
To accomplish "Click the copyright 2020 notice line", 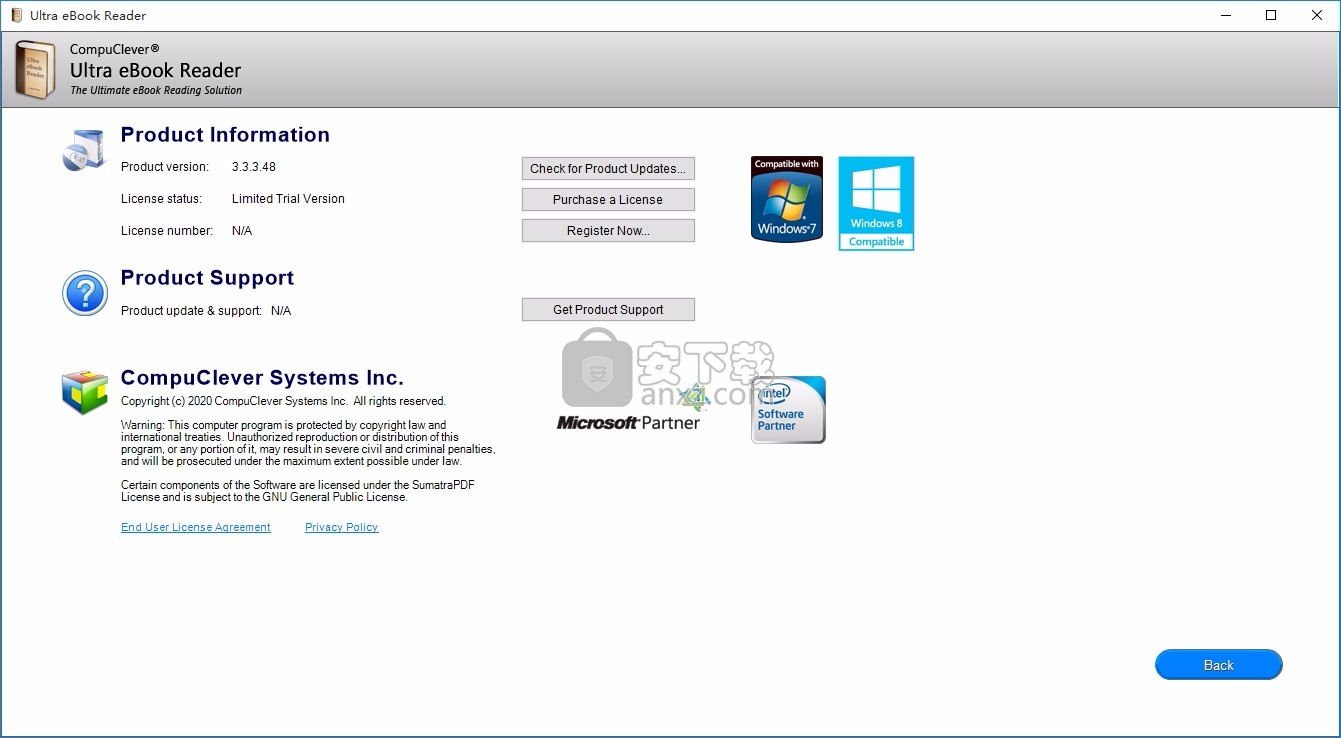I will [x=283, y=401].
